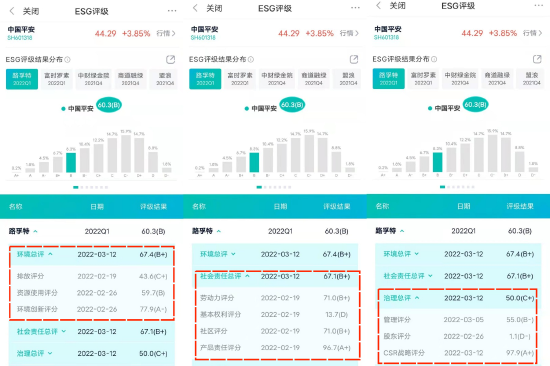This screenshot has height=366, width=550.
Task: Click the 股东评分 row in right panel
Action: click(x=458, y=336)
